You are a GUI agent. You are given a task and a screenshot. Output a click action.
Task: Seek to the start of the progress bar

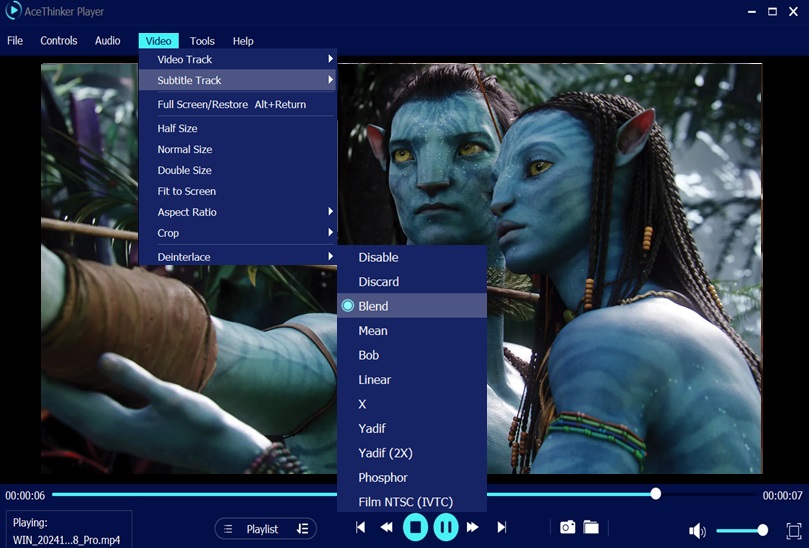(54, 494)
